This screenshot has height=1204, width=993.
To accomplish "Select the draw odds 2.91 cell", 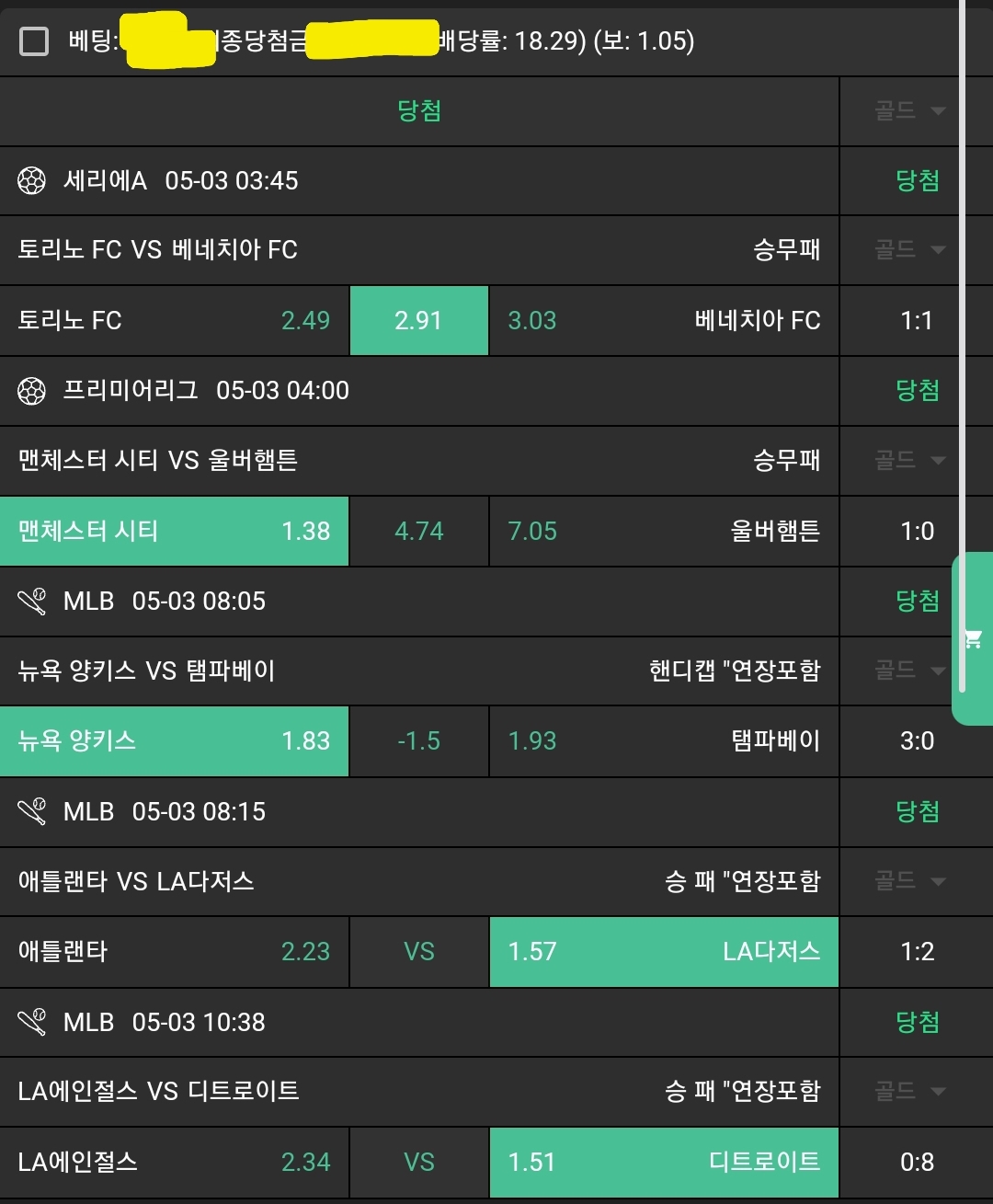I will pyautogui.click(x=419, y=320).
